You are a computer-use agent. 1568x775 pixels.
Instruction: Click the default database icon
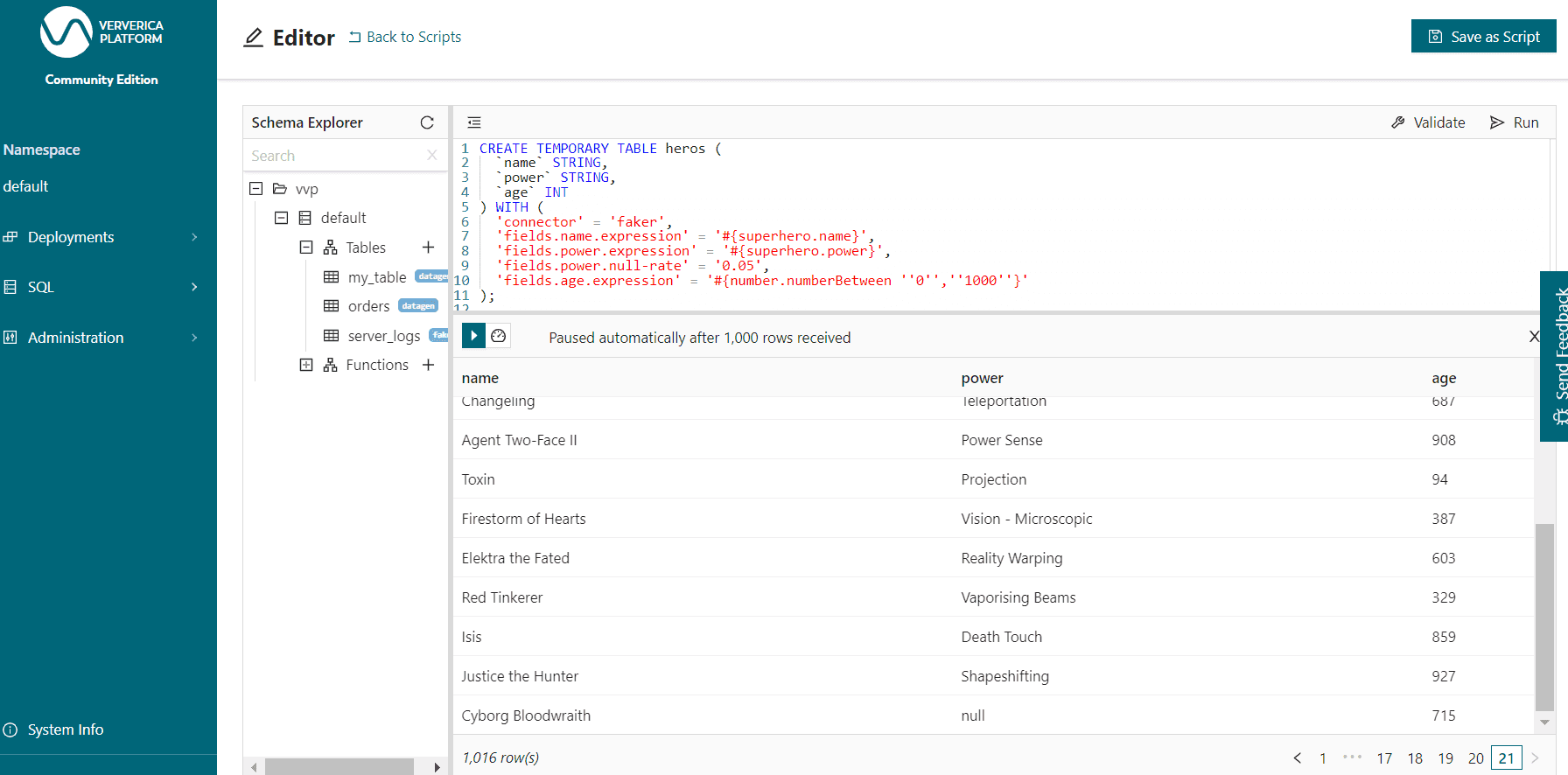304,218
